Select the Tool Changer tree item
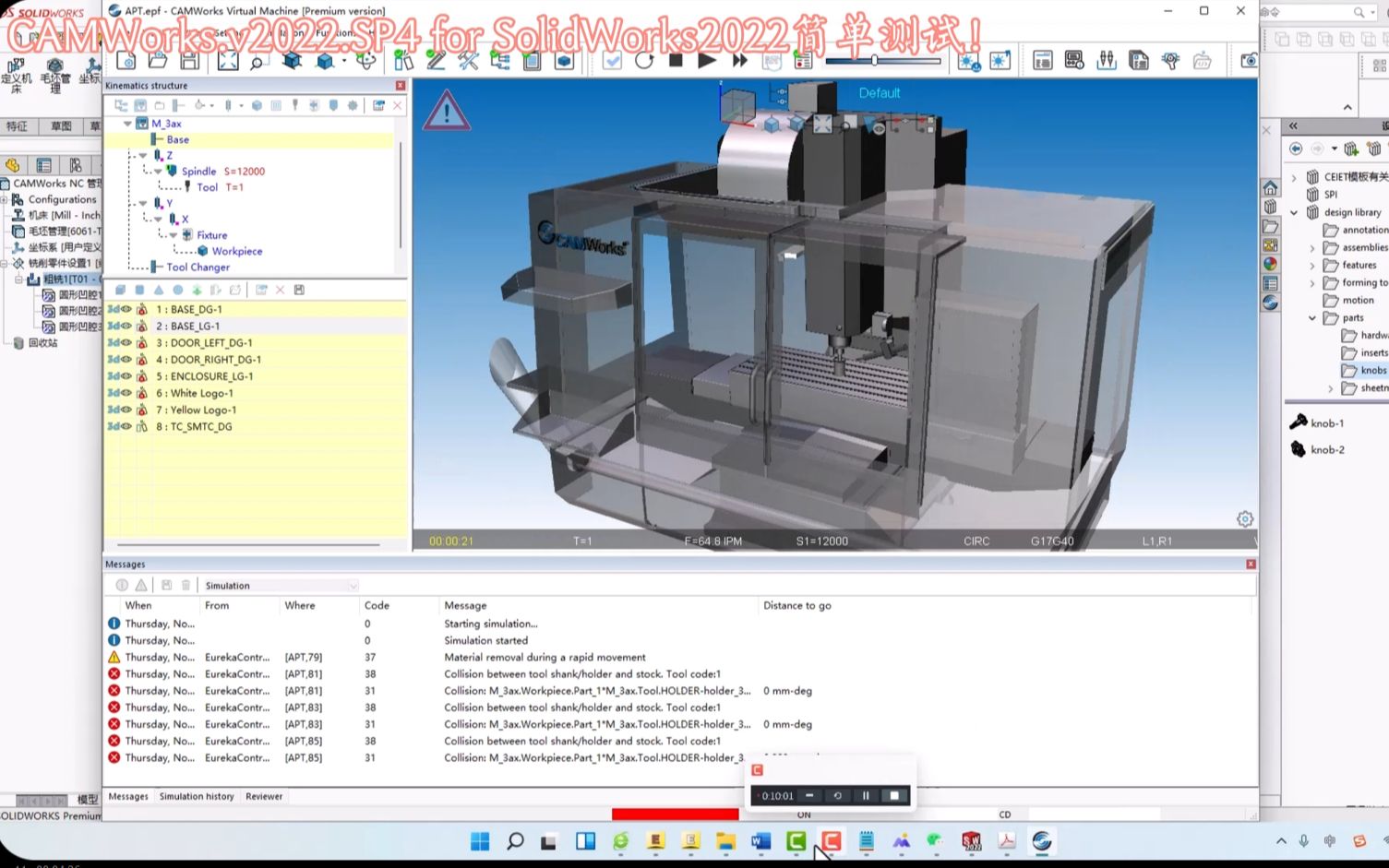Viewport: 1389px width, 868px height. (x=198, y=268)
